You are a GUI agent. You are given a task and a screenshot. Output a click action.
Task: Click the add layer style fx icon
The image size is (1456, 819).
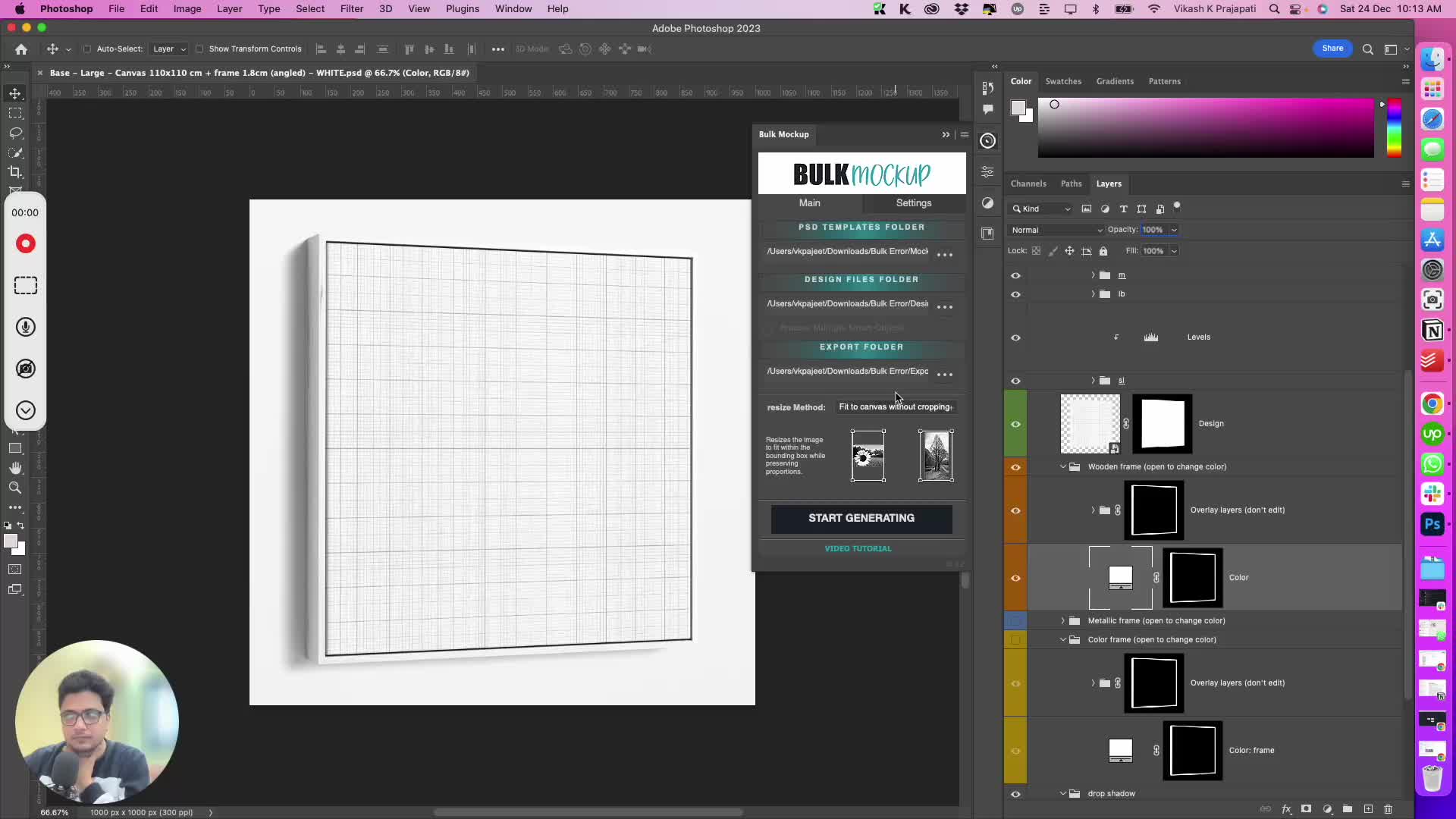pyautogui.click(x=1286, y=809)
